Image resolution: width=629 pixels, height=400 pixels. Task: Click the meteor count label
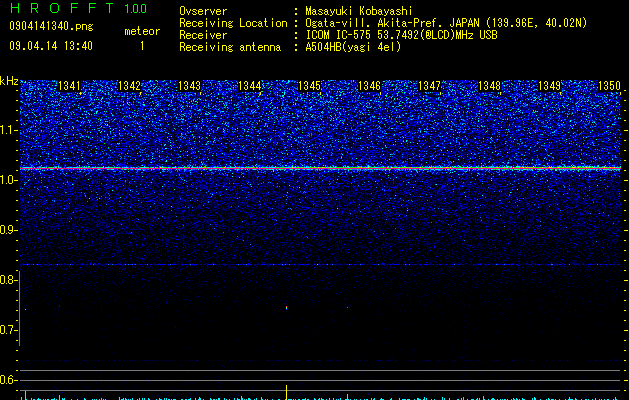(x=142, y=31)
